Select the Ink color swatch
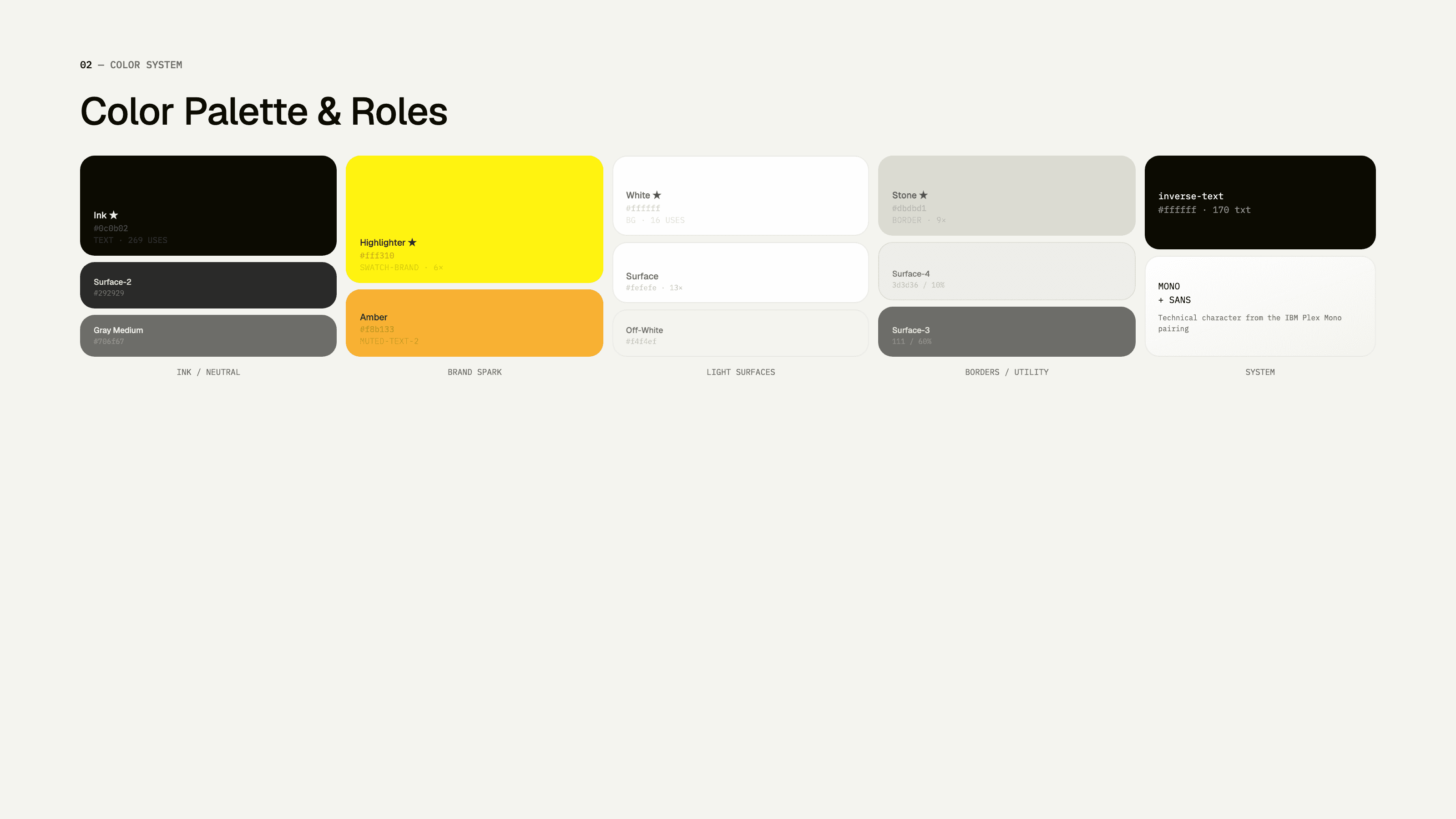The height and width of the screenshot is (819, 1456). click(208, 205)
